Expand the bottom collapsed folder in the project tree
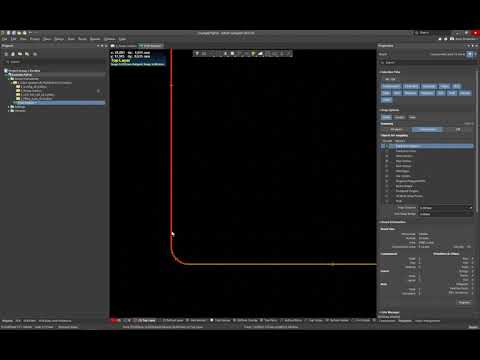Screen dimensions: 480x360 (x=9, y=111)
